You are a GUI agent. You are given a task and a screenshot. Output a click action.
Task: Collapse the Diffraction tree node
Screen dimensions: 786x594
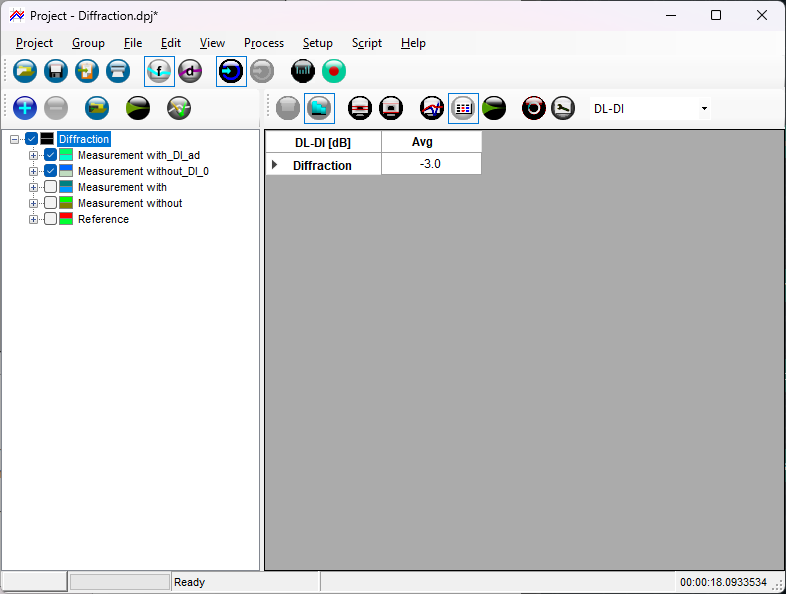pos(15,139)
